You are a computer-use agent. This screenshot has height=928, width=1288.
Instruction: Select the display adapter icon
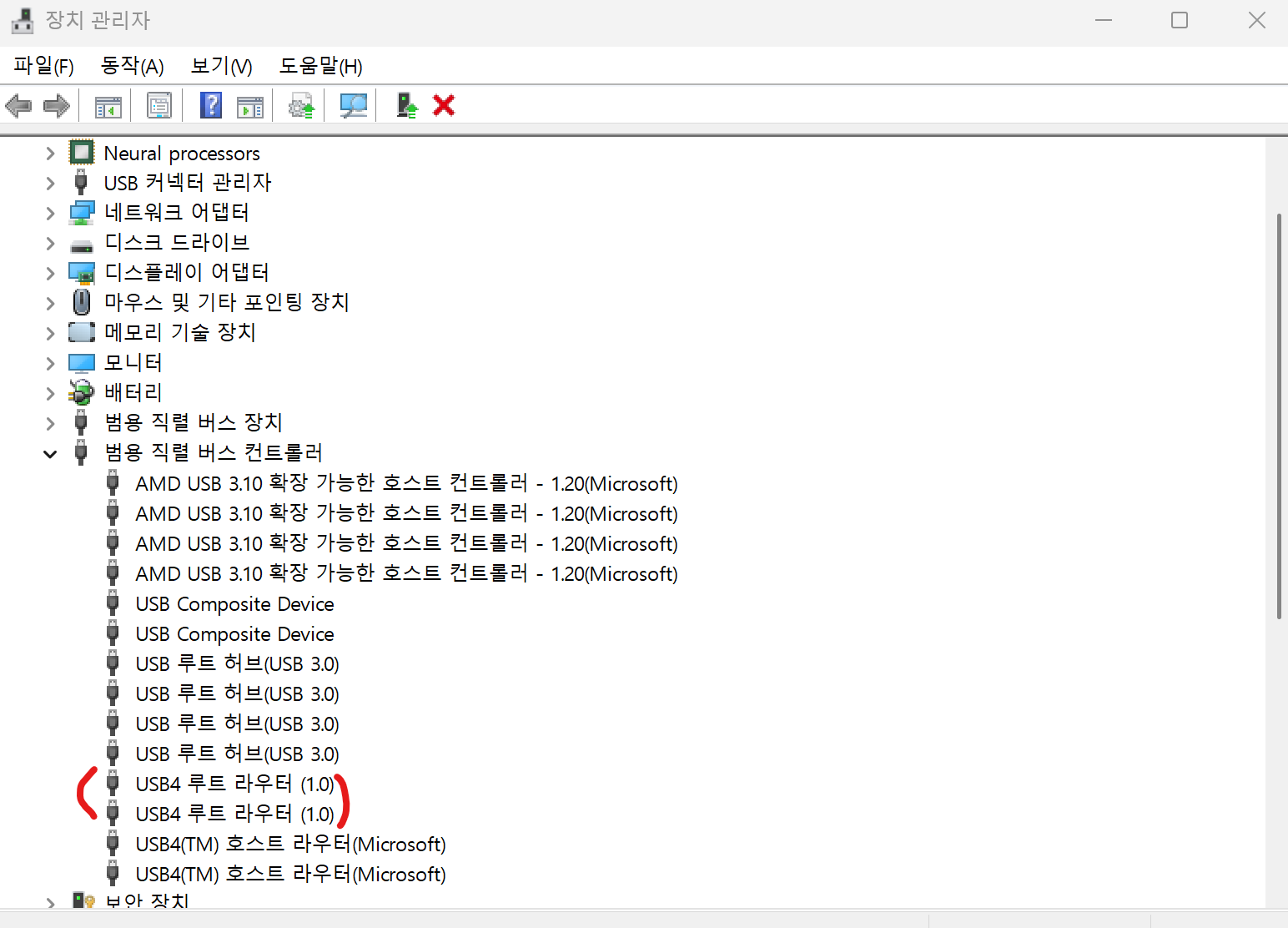point(82,273)
